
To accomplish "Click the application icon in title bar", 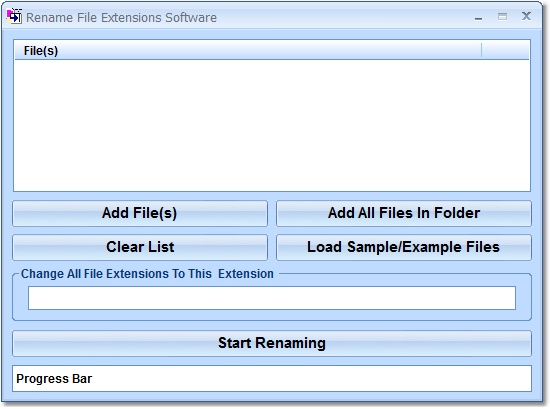I will [x=14, y=16].
